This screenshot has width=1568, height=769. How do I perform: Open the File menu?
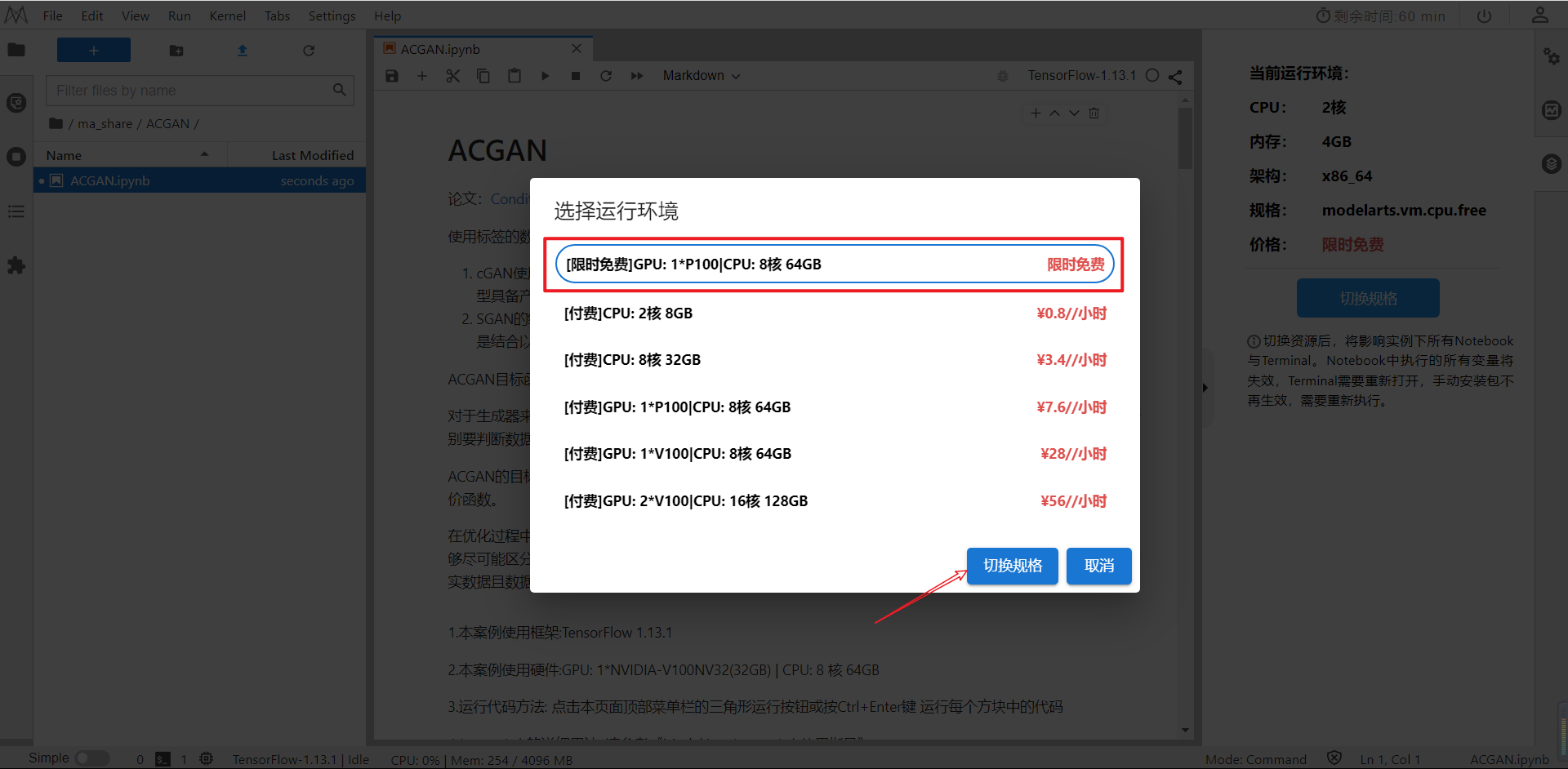tap(52, 16)
